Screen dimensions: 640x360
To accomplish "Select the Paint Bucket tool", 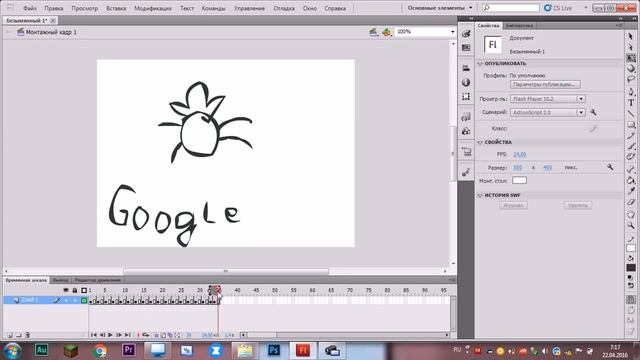I will (631, 180).
